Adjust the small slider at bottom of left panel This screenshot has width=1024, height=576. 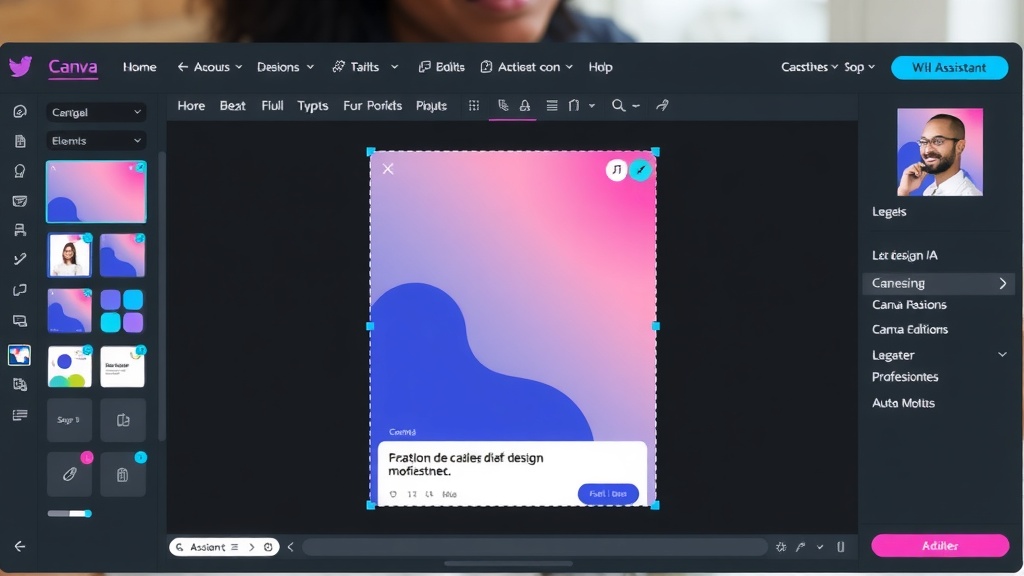click(69, 512)
